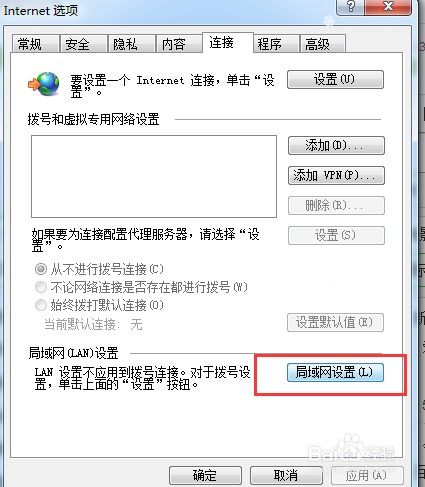Select 不论网络连接是否存在都进行拨号 option
Image resolution: width=425 pixels, height=487 pixels.
click(41, 287)
